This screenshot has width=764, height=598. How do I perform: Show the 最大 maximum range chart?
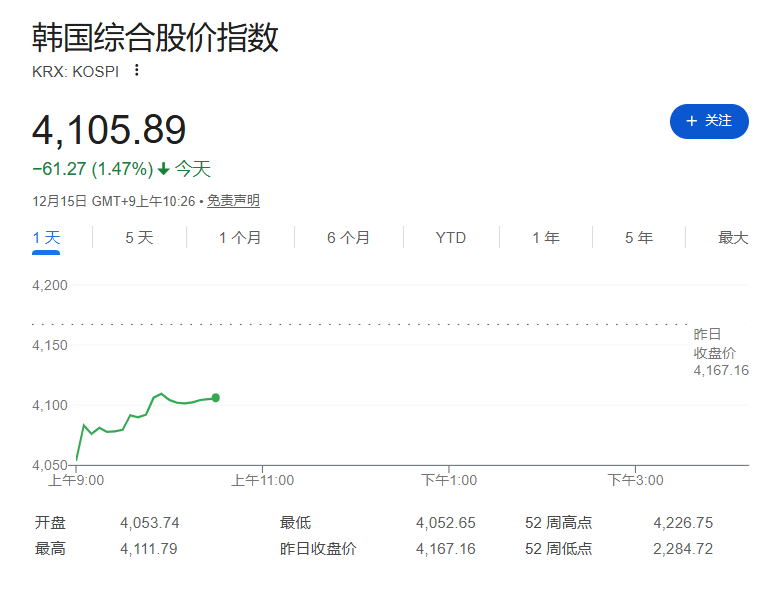click(732, 238)
